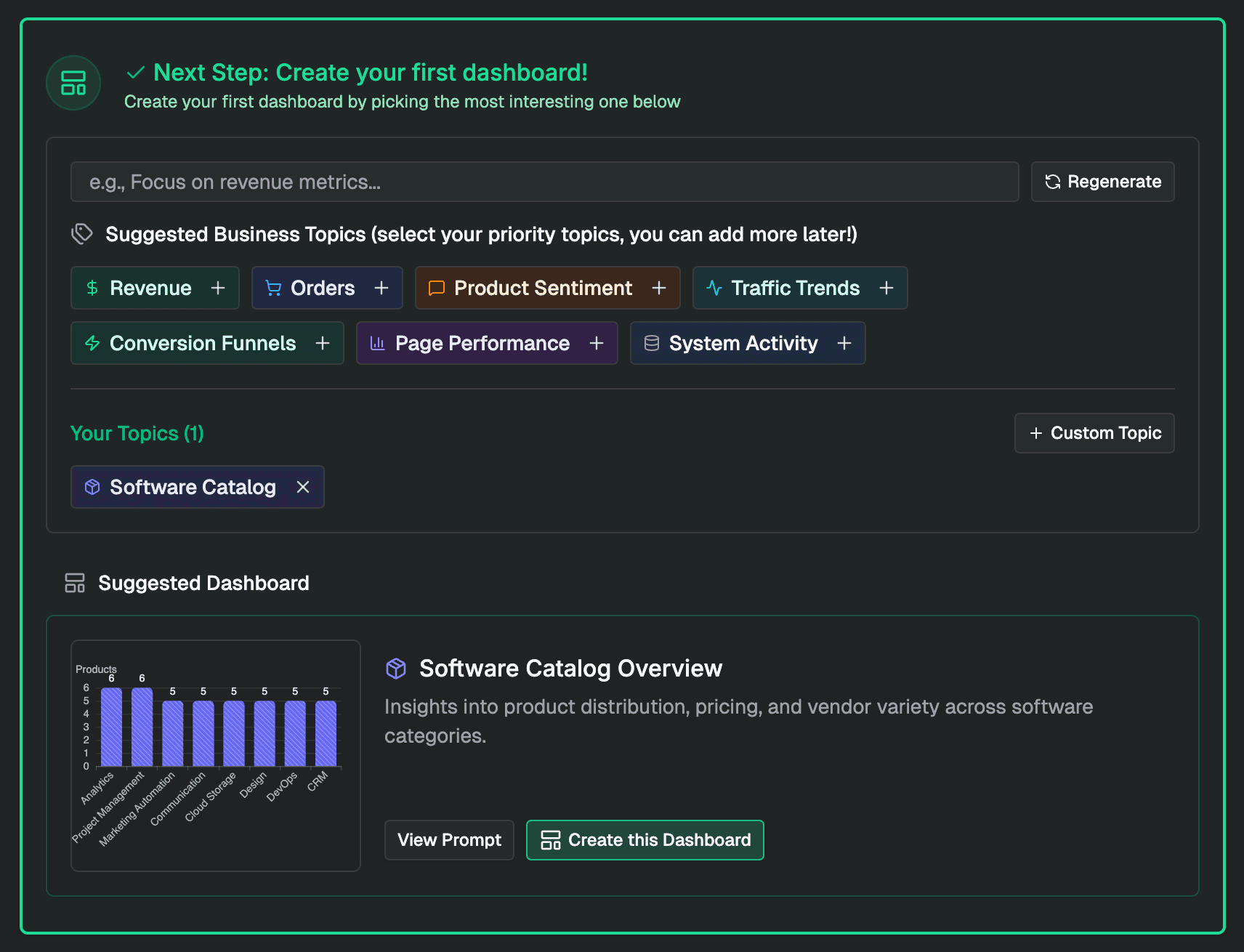Click the plus icon on Traffic Trends

pos(886,288)
